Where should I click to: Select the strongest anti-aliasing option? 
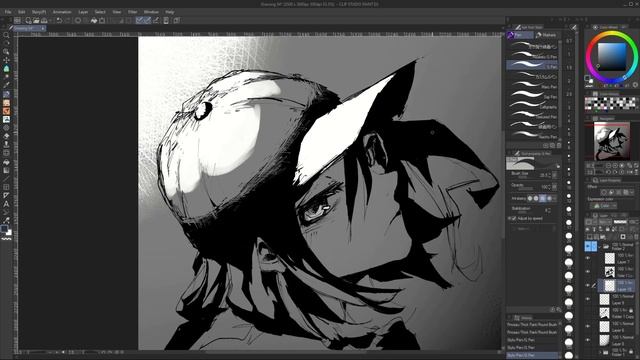pos(549,198)
